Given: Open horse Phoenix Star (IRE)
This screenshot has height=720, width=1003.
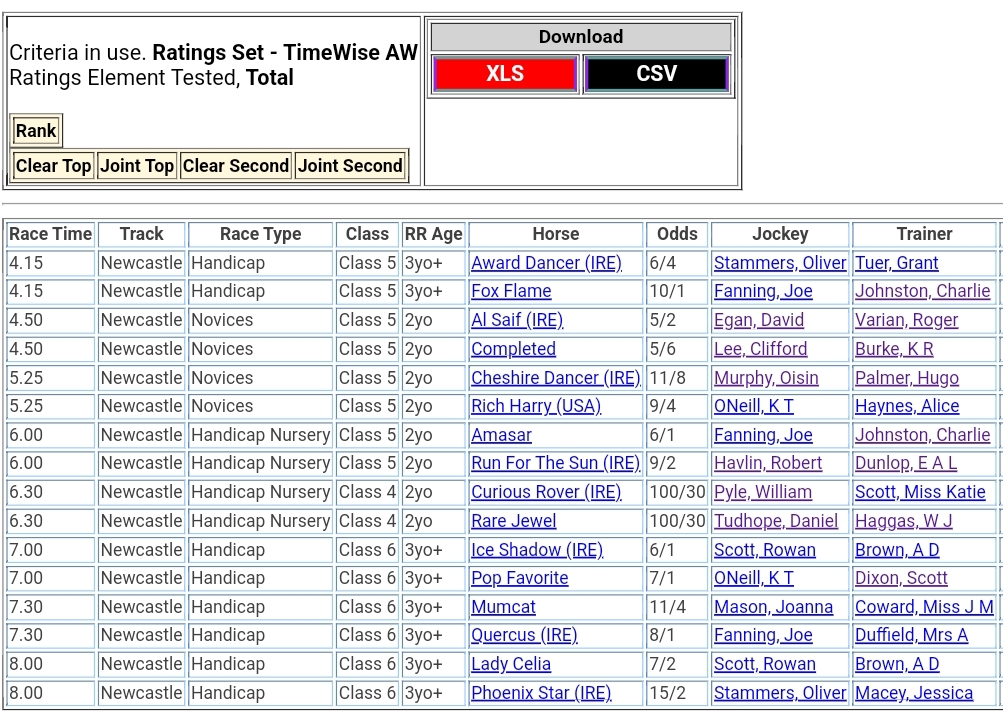Looking at the screenshot, I should 541,693.
